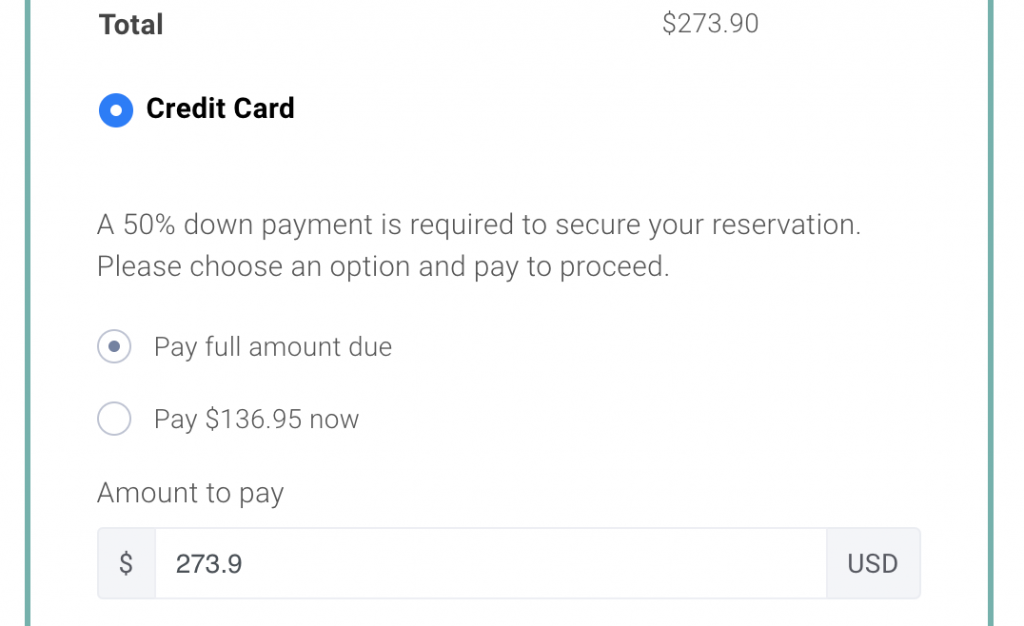Click the word 'reservation' in the notice

coord(786,225)
